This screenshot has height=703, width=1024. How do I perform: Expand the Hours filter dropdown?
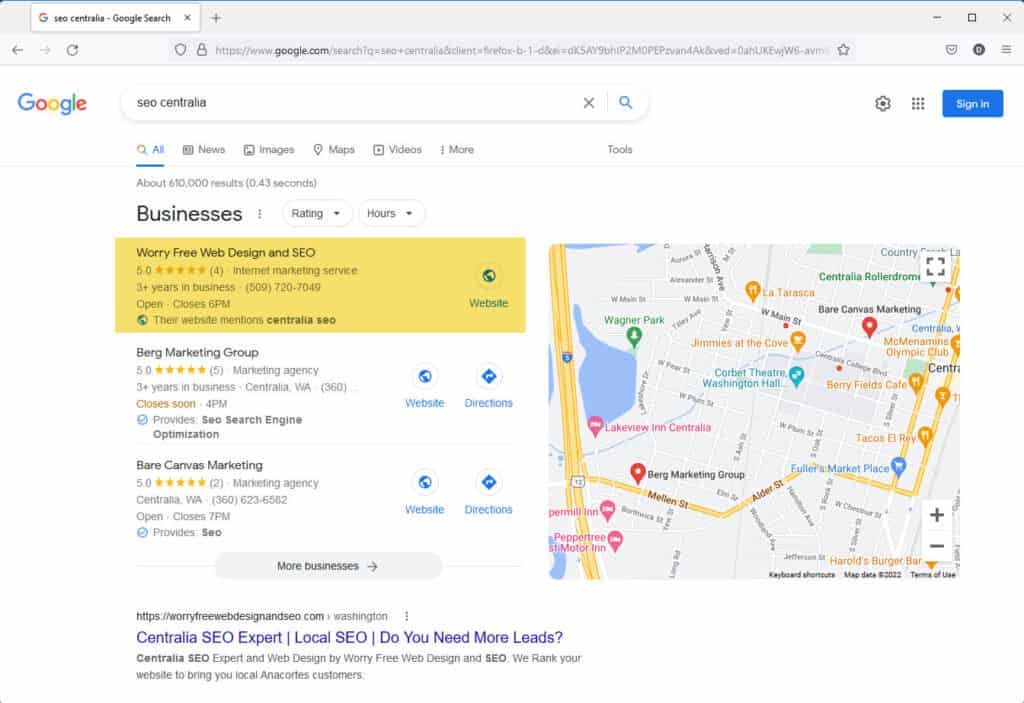391,214
